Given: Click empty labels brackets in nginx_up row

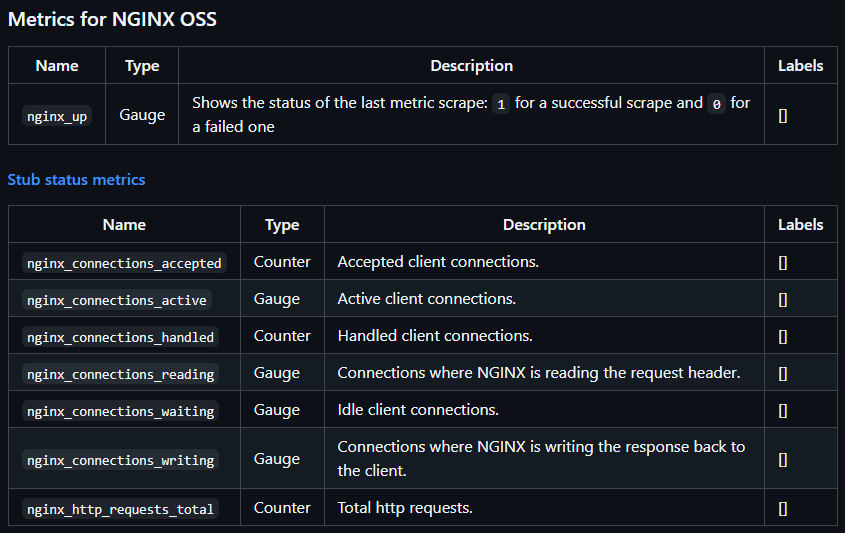Looking at the screenshot, I should point(782,115).
